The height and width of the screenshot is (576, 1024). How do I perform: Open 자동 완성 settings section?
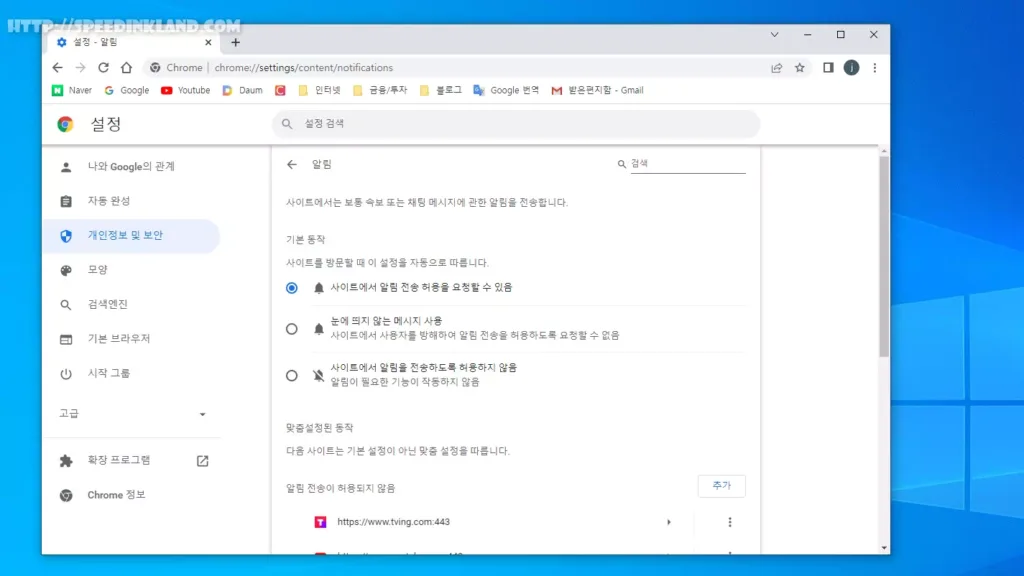coord(131,201)
